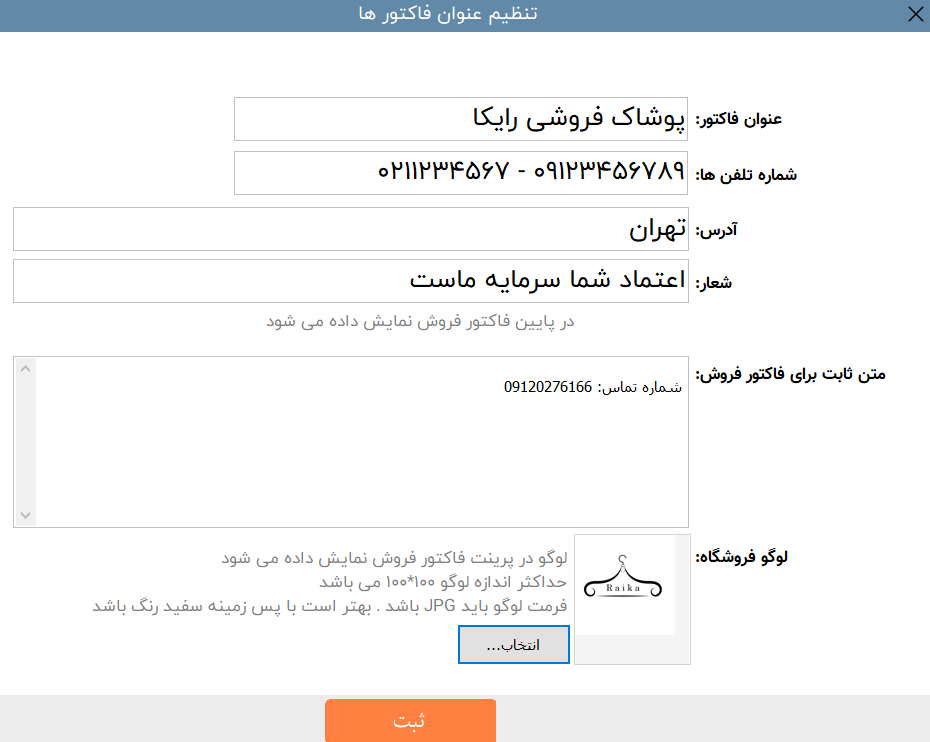Image resolution: width=930 pixels, height=742 pixels.
Task: Click the dialog title 'تنظیم عنوان فاکتور ها'
Action: point(448,14)
